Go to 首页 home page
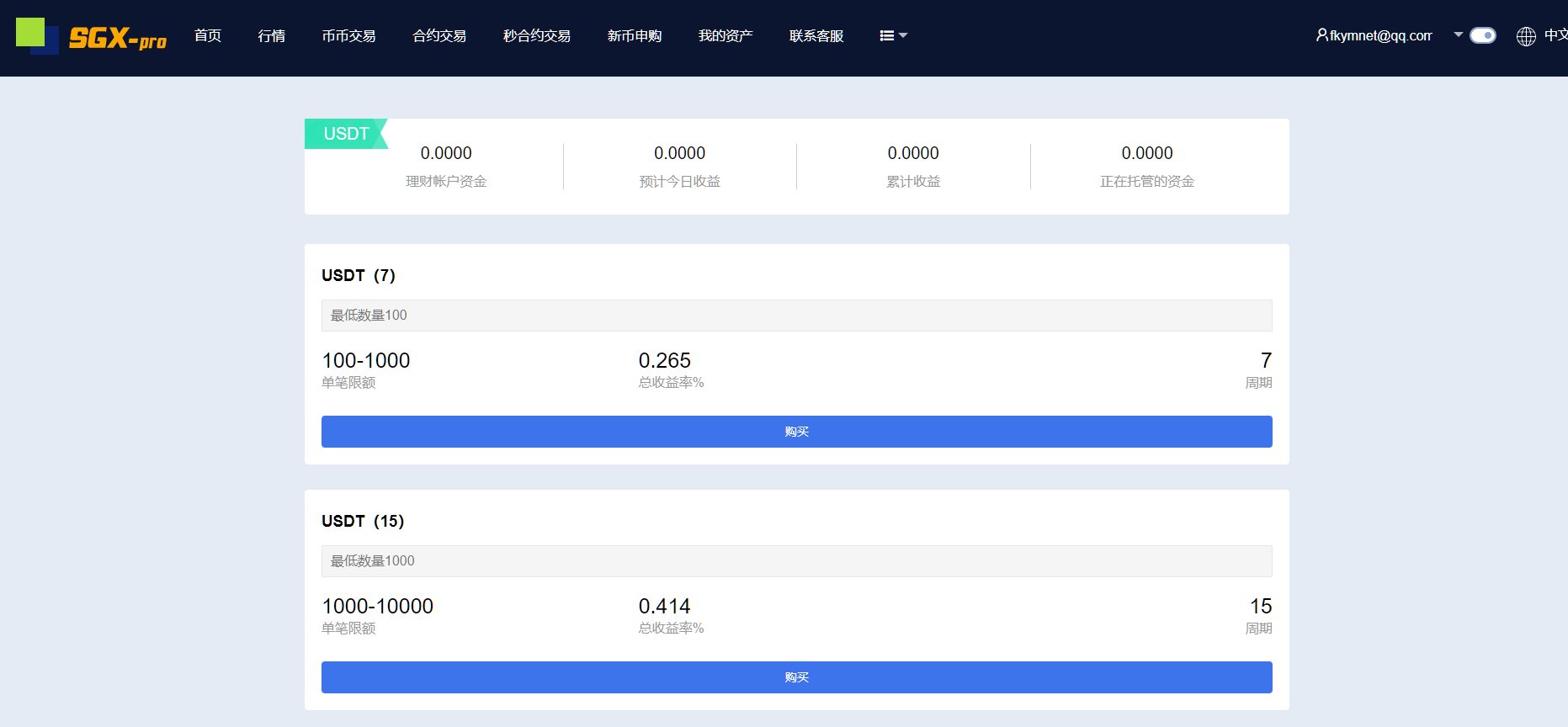The width and height of the screenshot is (1568, 727). (207, 35)
